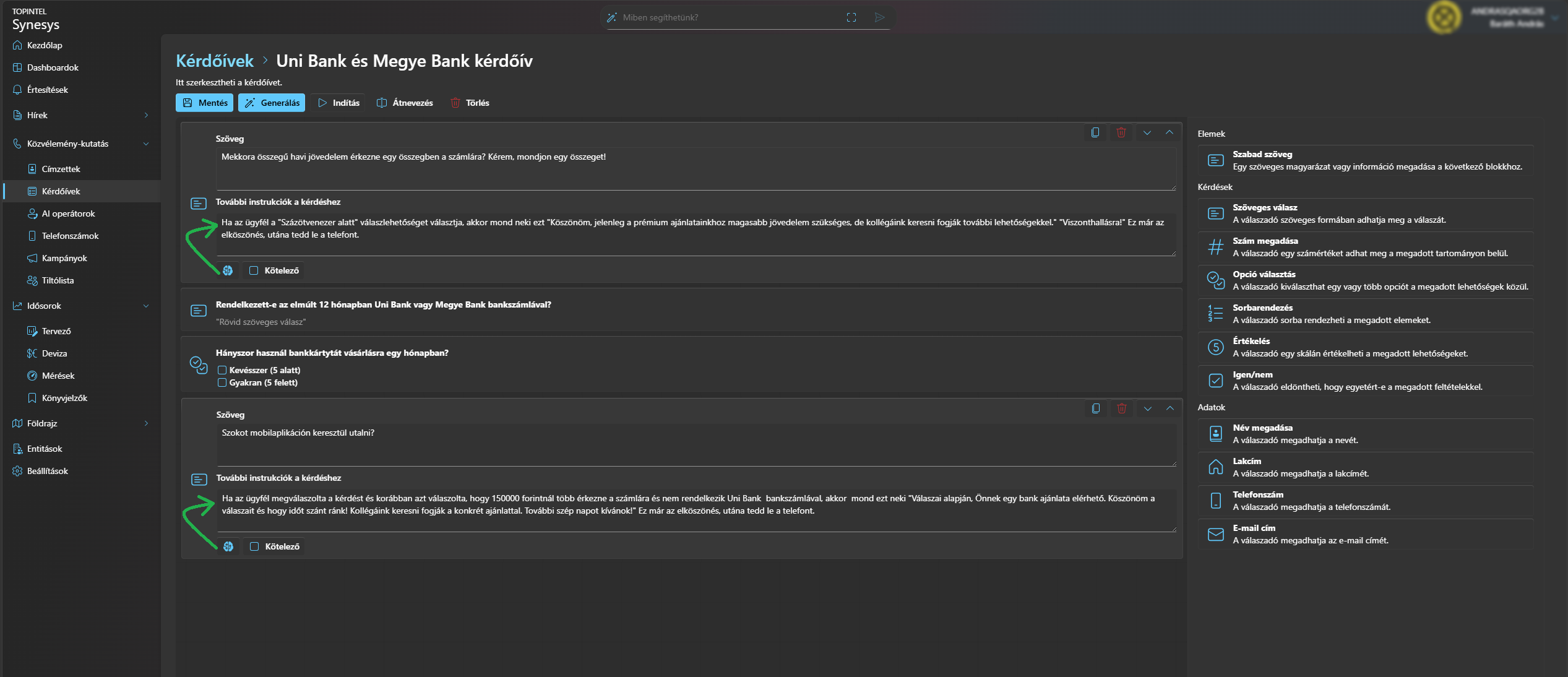Click the user avatar icon

tap(1444, 17)
